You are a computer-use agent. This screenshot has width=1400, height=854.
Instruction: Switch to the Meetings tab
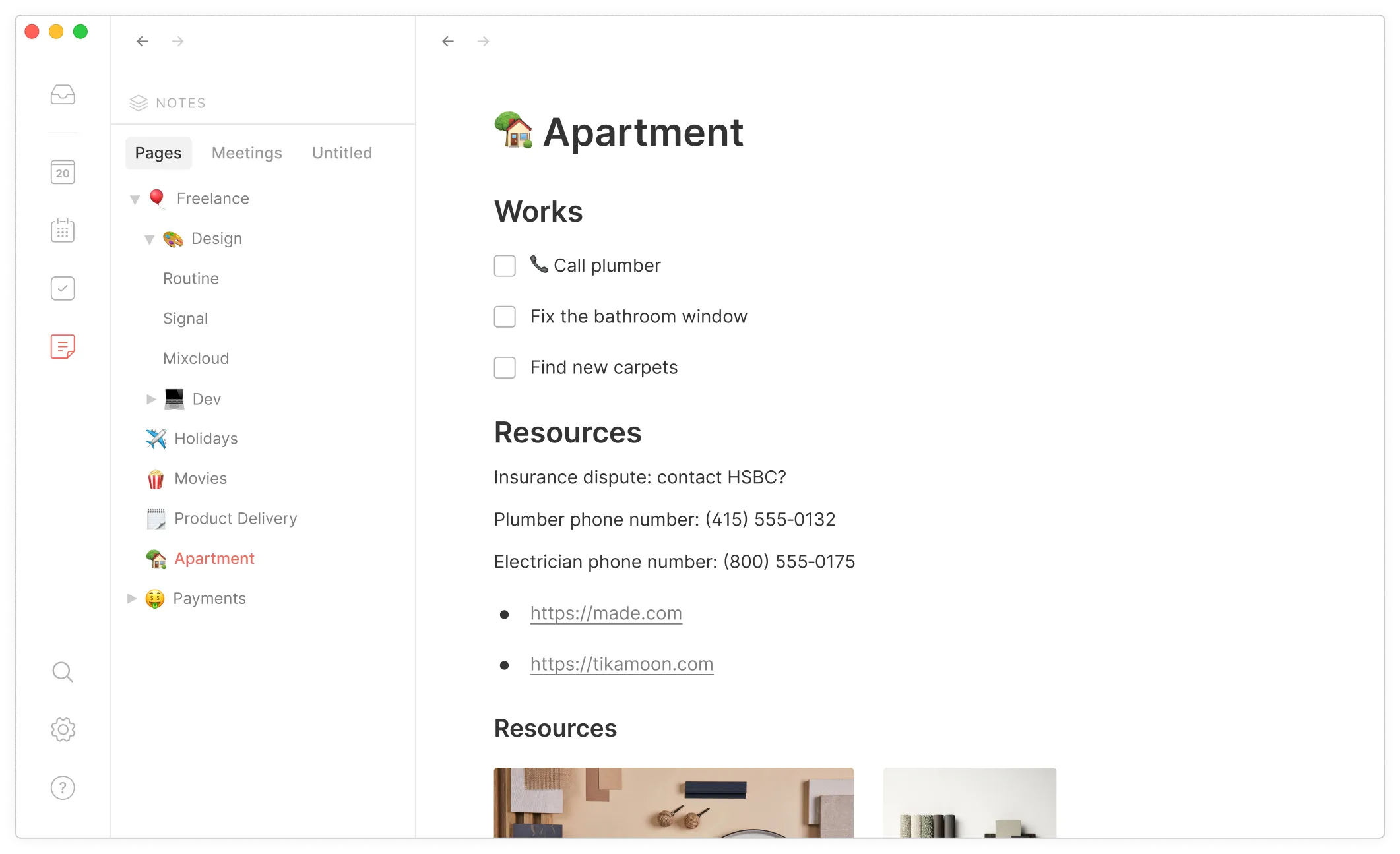[247, 153]
